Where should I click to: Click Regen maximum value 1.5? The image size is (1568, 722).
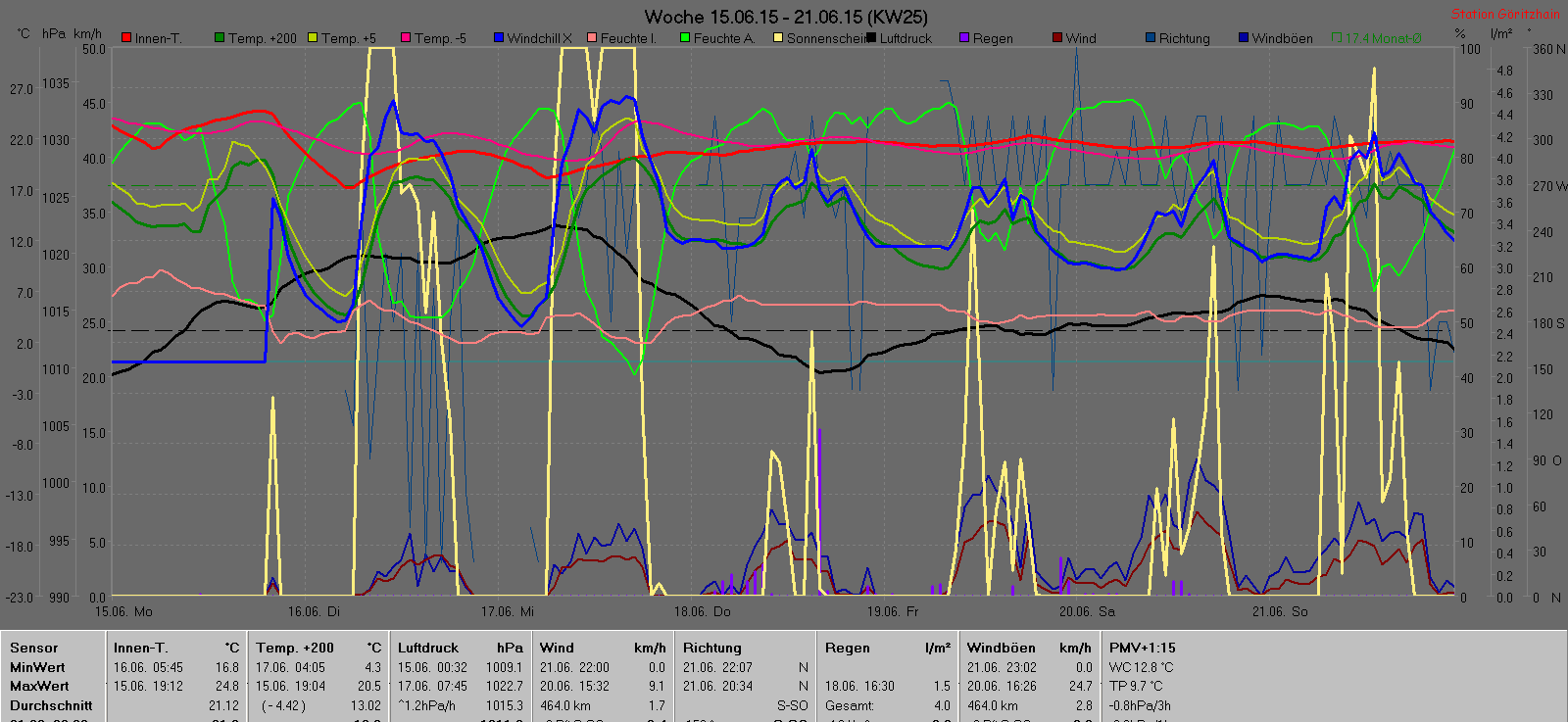942,686
